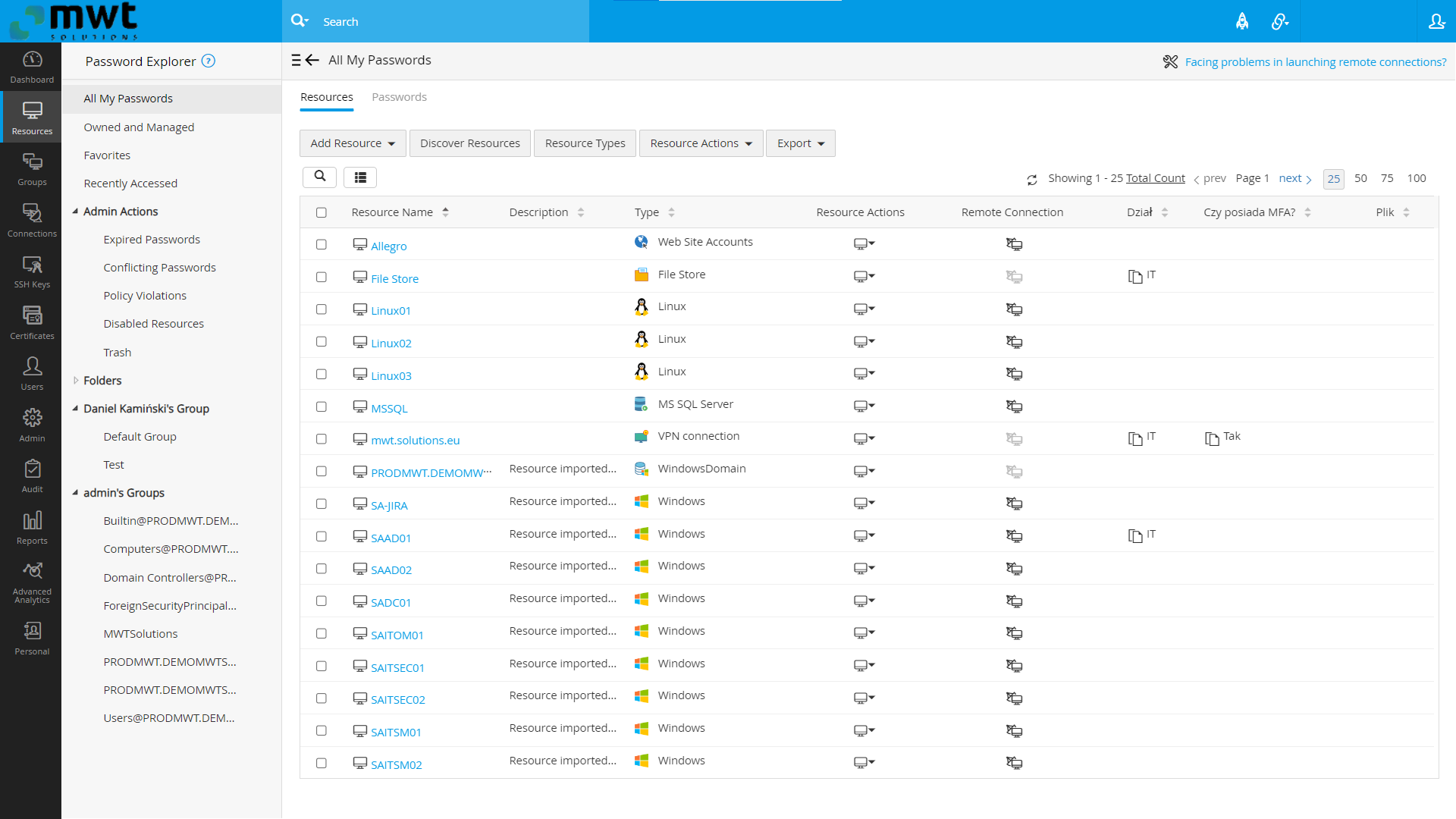
Task: Click the refresh icon next to Showing 1 - 25
Action: (x=1032, y=180)
